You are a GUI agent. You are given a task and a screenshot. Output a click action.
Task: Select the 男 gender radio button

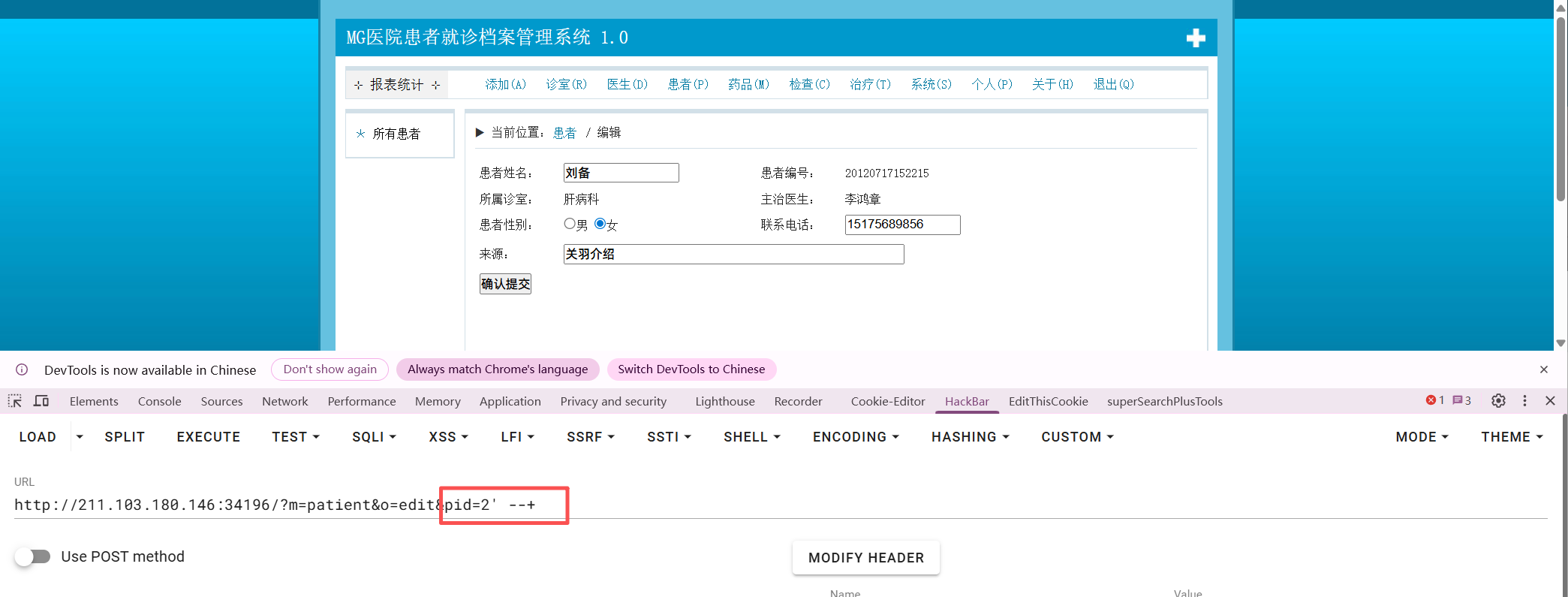click(570, 224)
